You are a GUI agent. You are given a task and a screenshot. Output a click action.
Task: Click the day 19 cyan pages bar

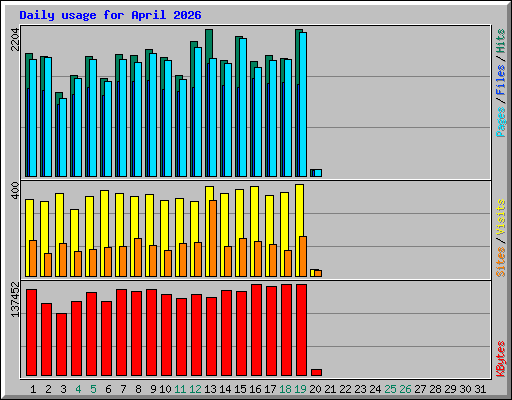click(303, 104)
